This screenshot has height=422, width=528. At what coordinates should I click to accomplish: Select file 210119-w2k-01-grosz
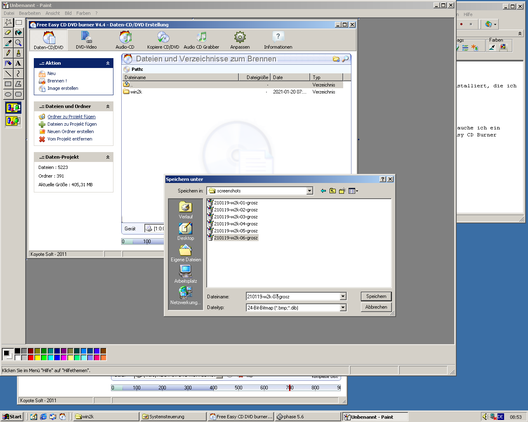(x=233, y=203)
